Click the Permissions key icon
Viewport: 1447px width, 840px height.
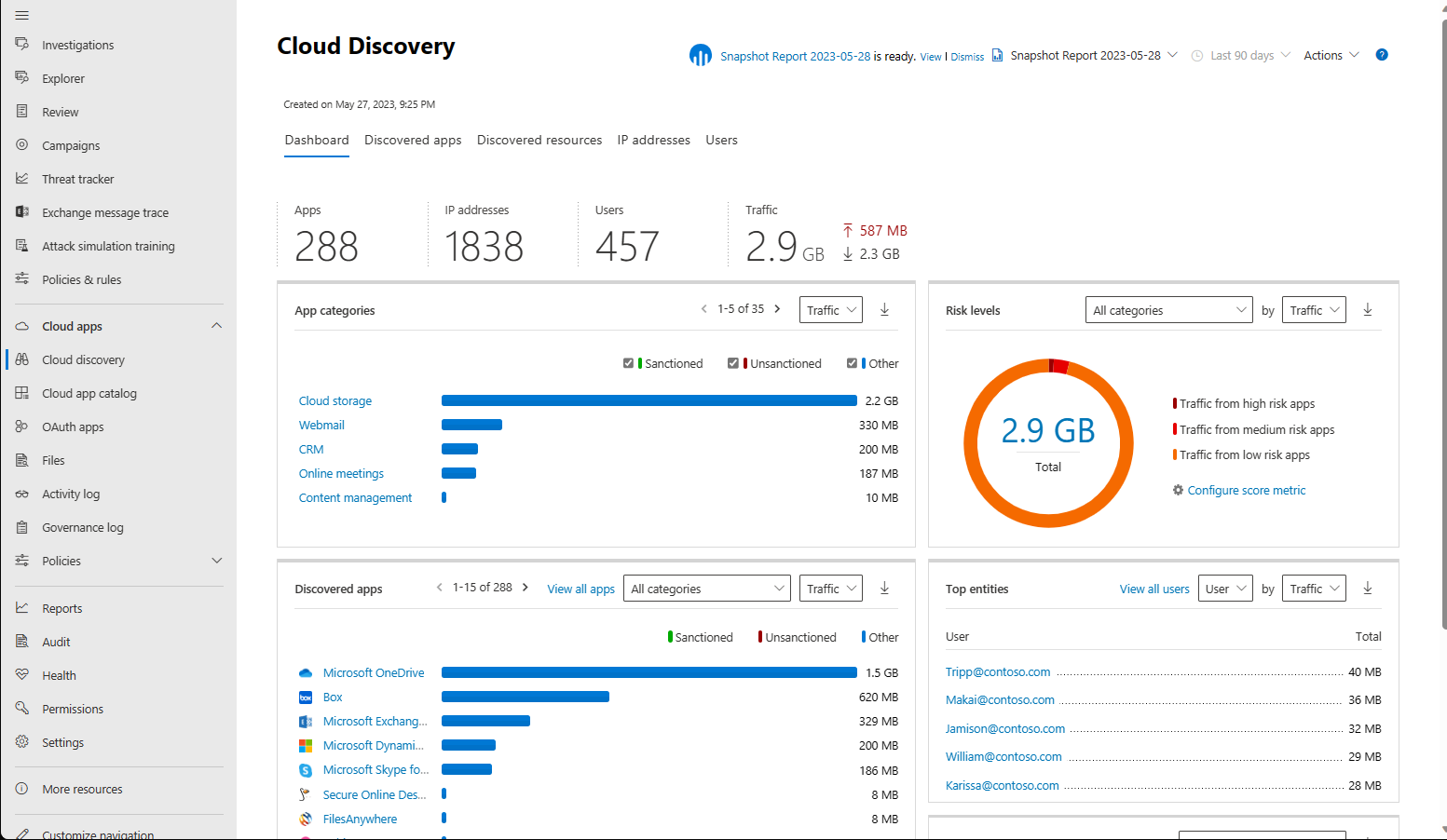pos(22,708)
